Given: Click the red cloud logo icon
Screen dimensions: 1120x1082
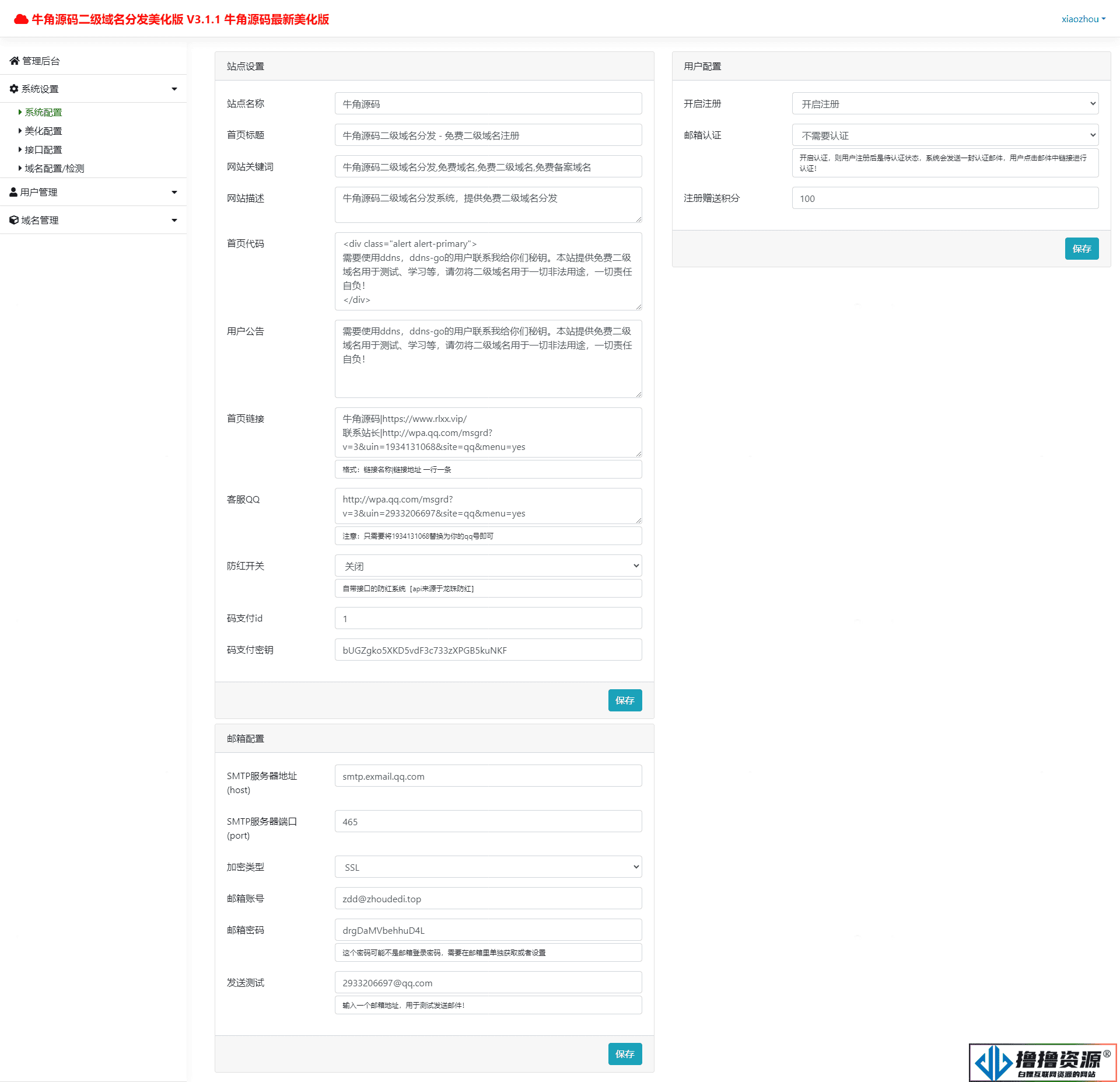Looking at the screenshot, I should 22,19.
